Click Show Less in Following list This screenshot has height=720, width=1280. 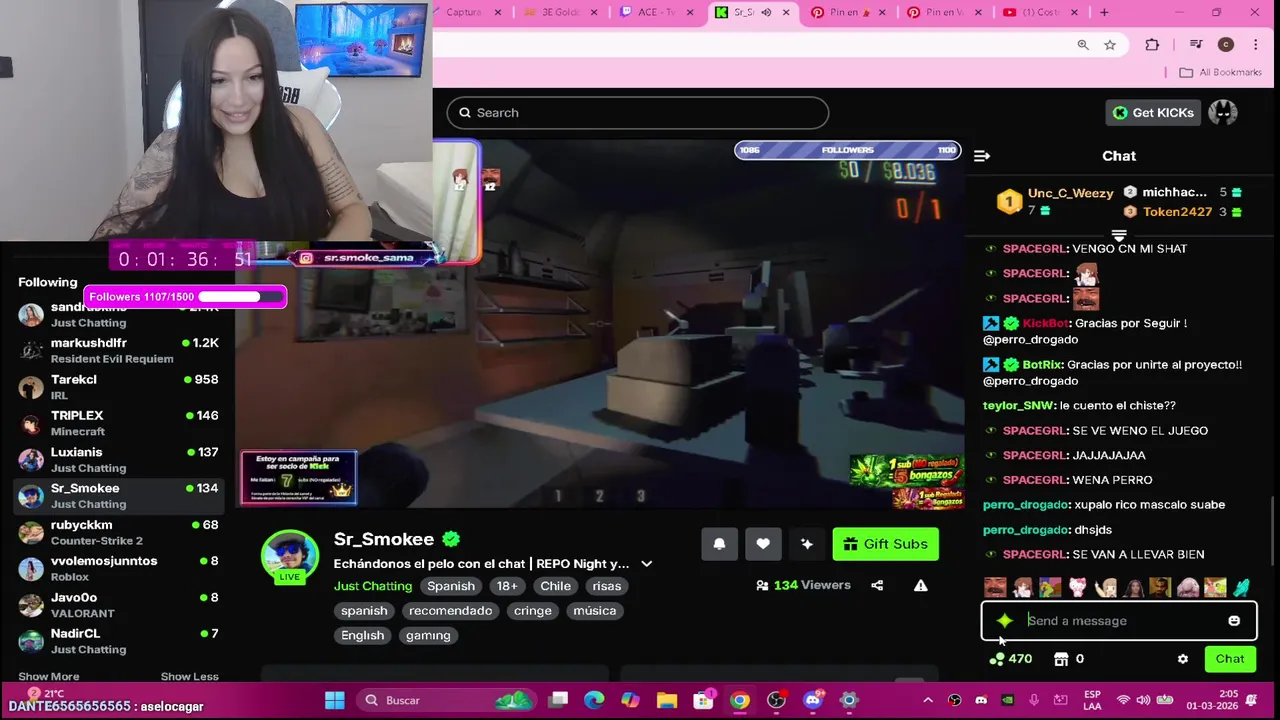pyautogui.click(x=189, y=677)
